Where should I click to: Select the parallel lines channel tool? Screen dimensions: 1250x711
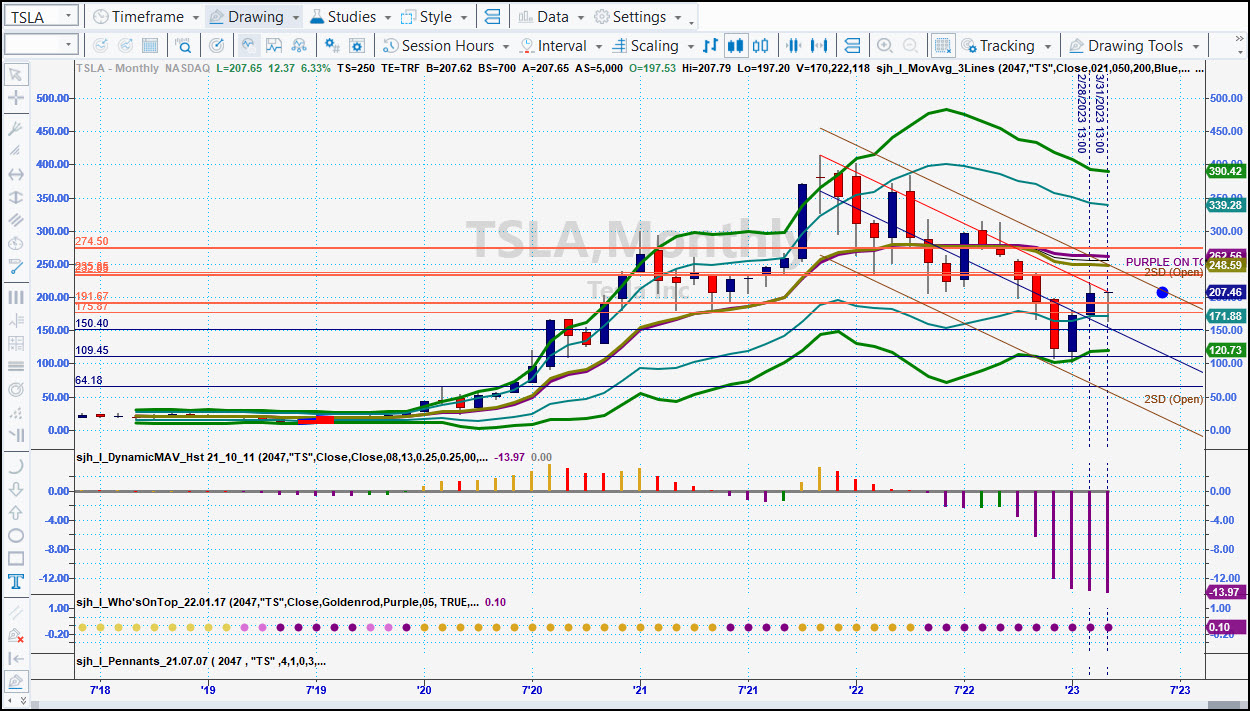[x=15, y=220]
